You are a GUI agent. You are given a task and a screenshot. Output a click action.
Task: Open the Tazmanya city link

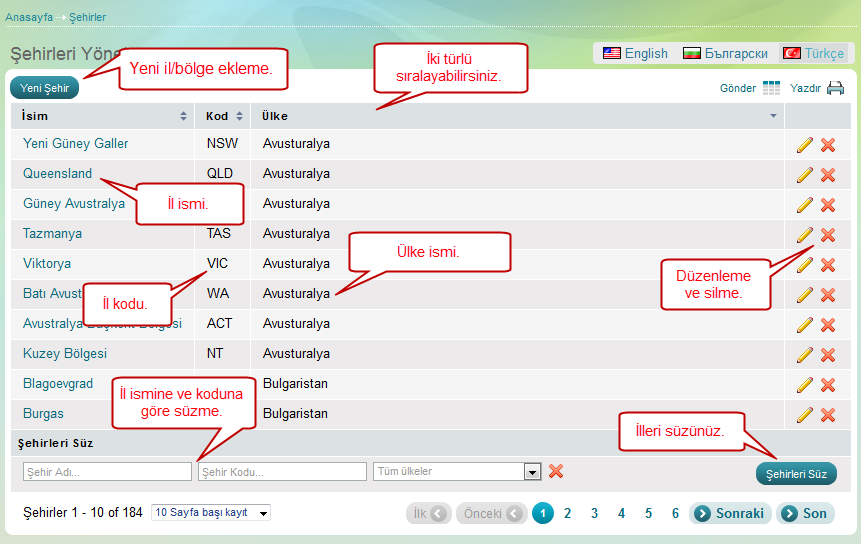(52, 234)
